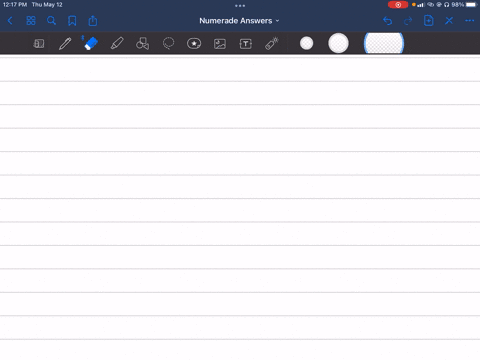Viewport: 480px width, 360px height.
Task: Add a new page
Action: (x=429, y=21)
